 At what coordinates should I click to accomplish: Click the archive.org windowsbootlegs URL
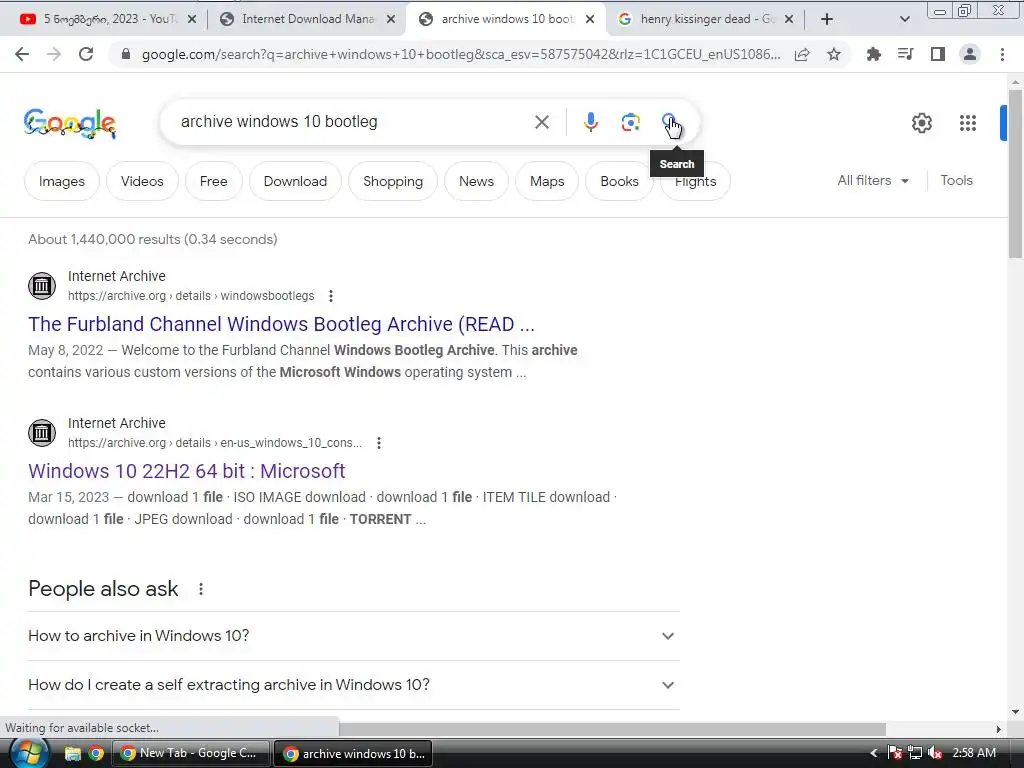tap(191, 296)
